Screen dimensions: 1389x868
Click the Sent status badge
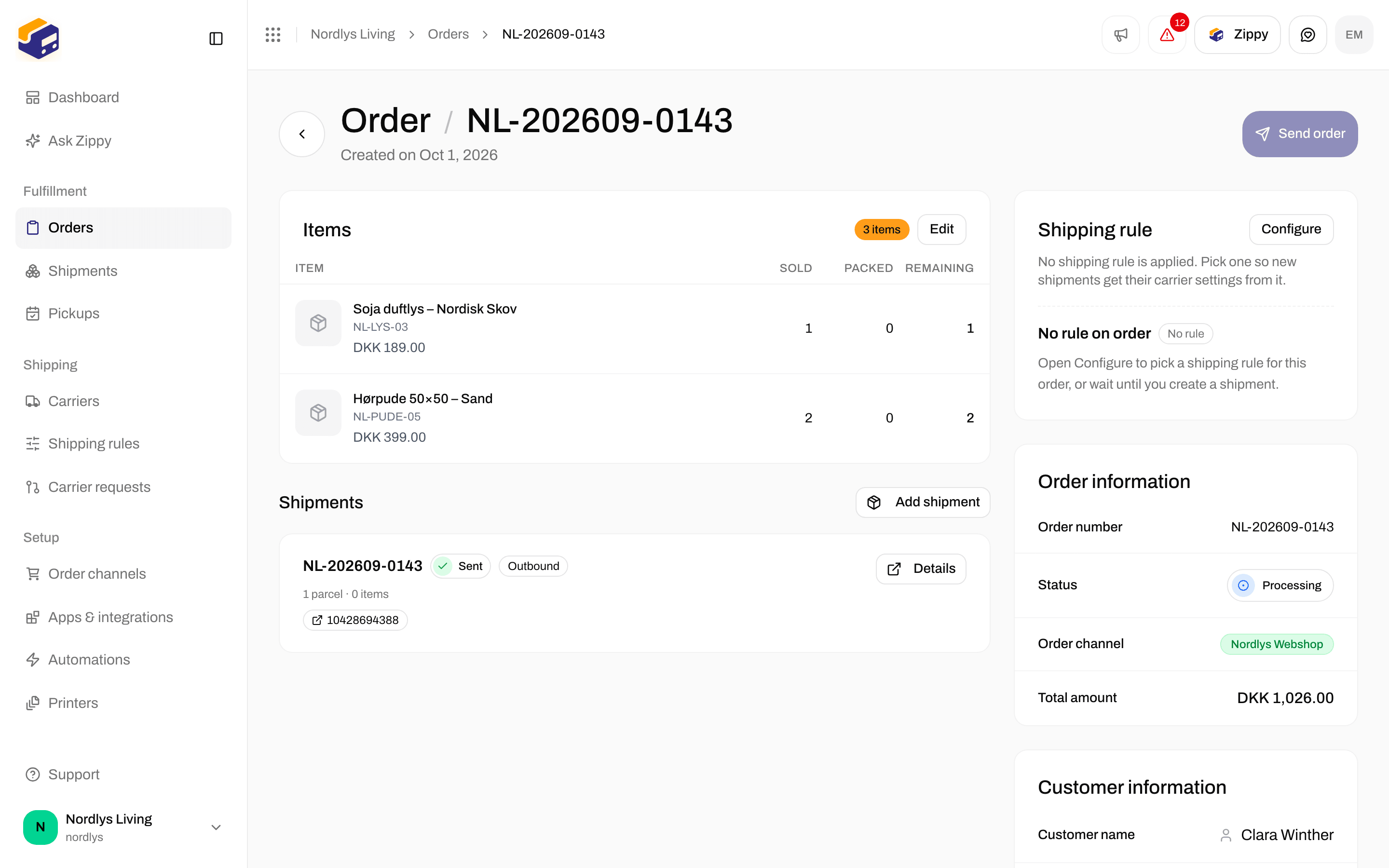[460, 566]
